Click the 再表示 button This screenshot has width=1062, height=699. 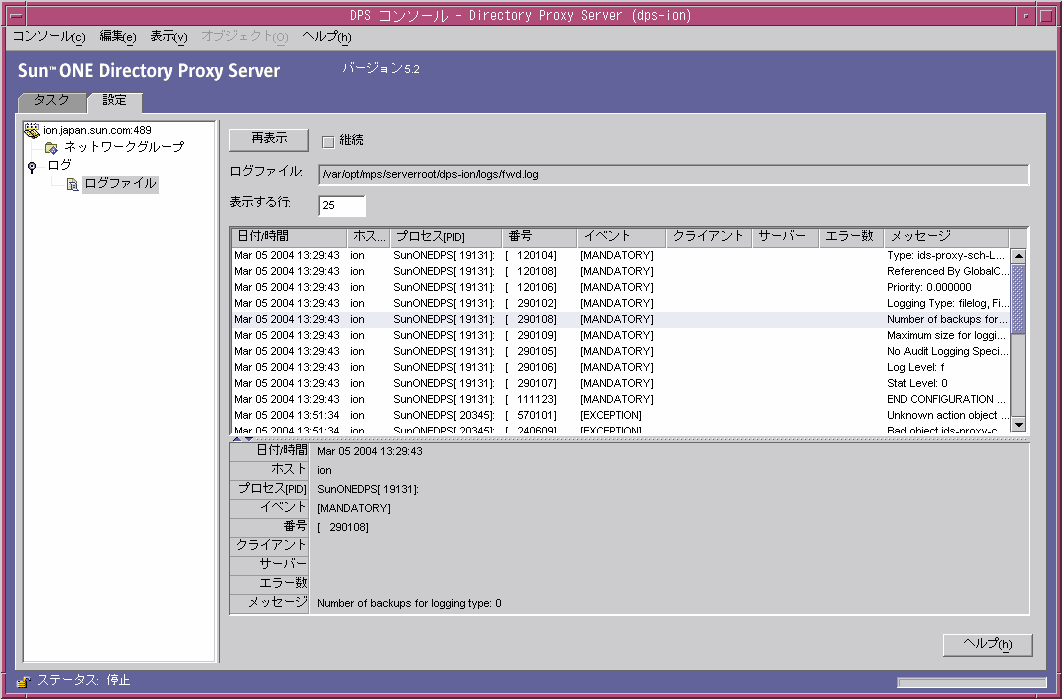coord(269,140)
